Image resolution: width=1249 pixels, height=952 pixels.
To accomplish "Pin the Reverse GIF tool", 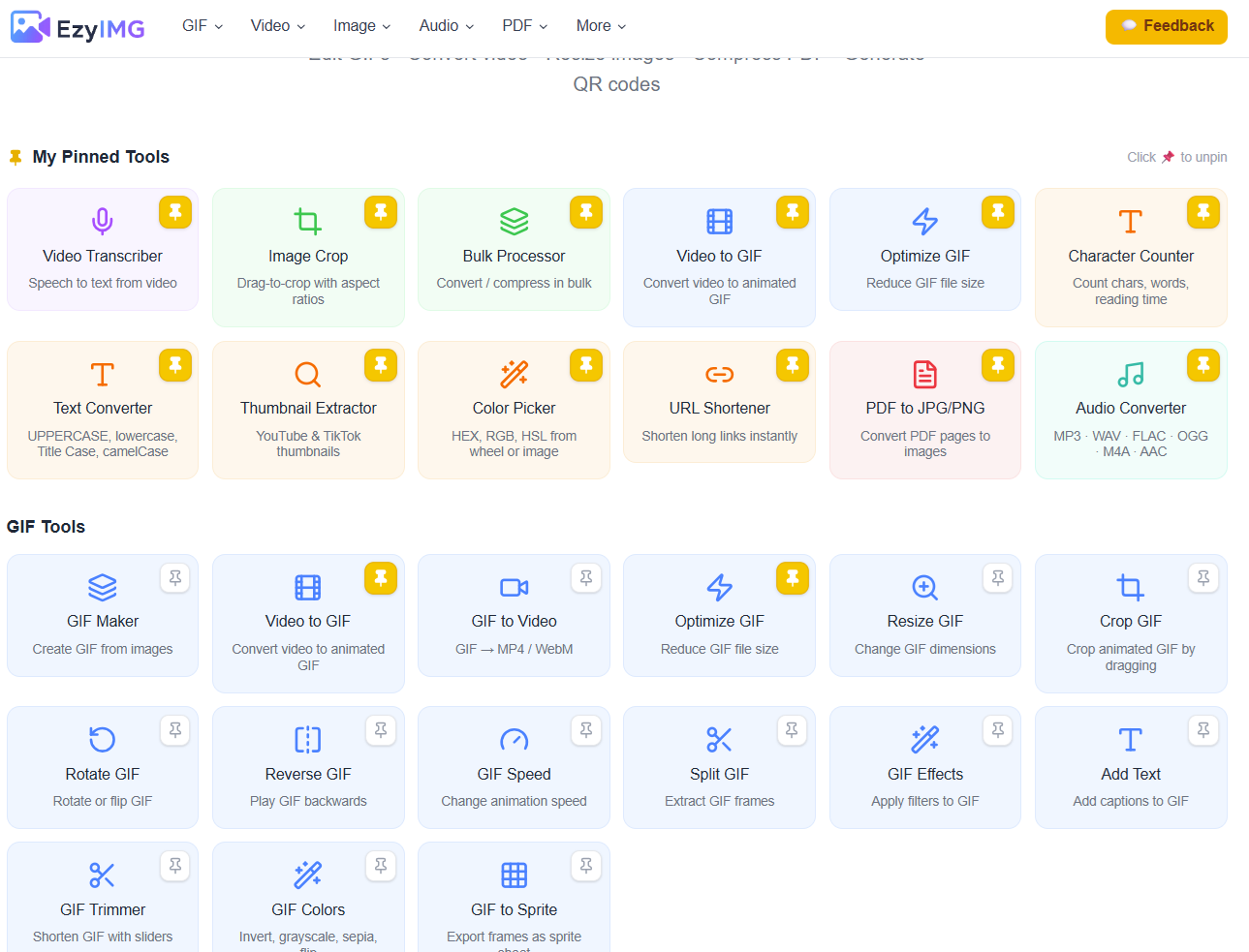I will pyautogui.click(x=381, y=730).
